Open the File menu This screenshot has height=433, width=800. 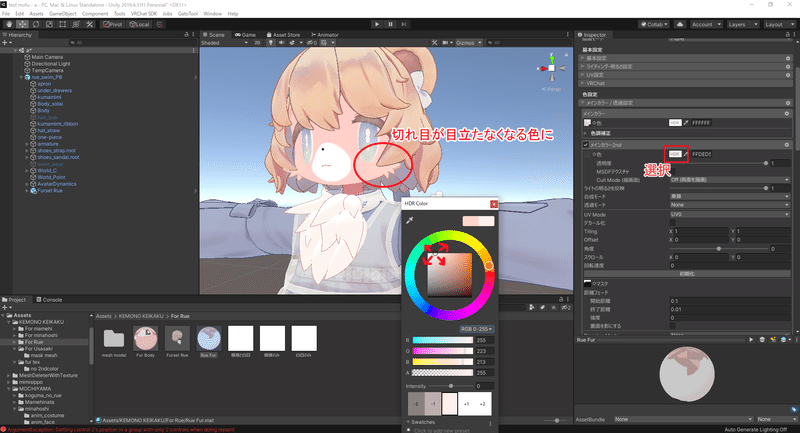click(x=6, y=14)
